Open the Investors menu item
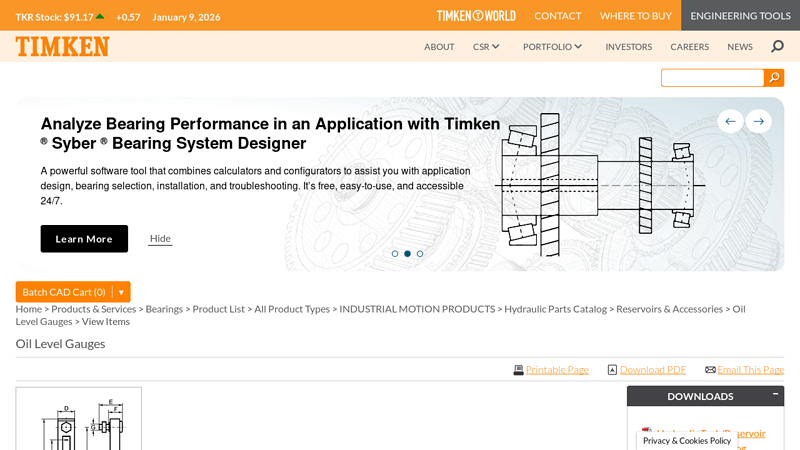The image size is (800, 450). [x=628, y=47]
